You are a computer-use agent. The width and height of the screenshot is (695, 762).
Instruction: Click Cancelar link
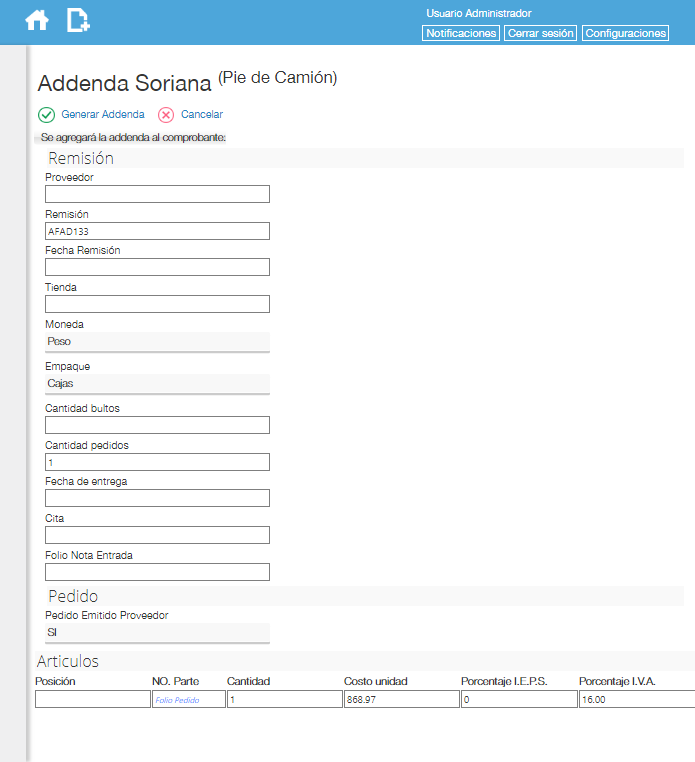click(x=202, y=114)
